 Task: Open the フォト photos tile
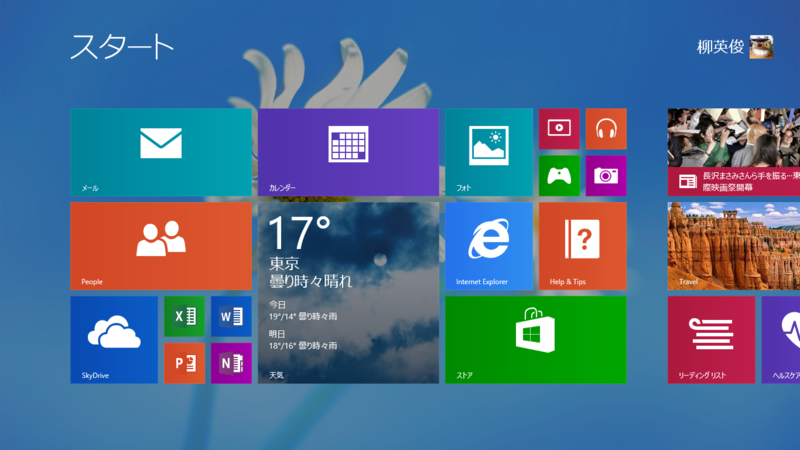[x=489, y=152]
